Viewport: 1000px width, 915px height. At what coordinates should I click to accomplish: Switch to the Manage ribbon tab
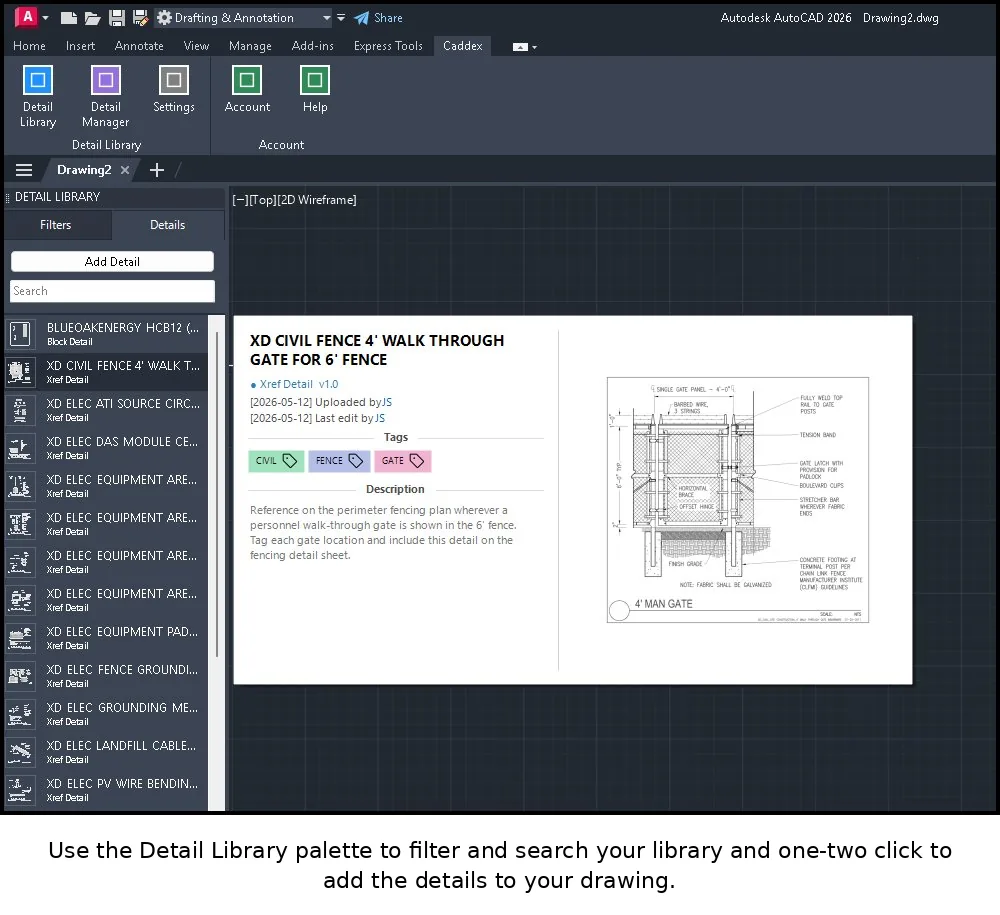tap(250, 46)
